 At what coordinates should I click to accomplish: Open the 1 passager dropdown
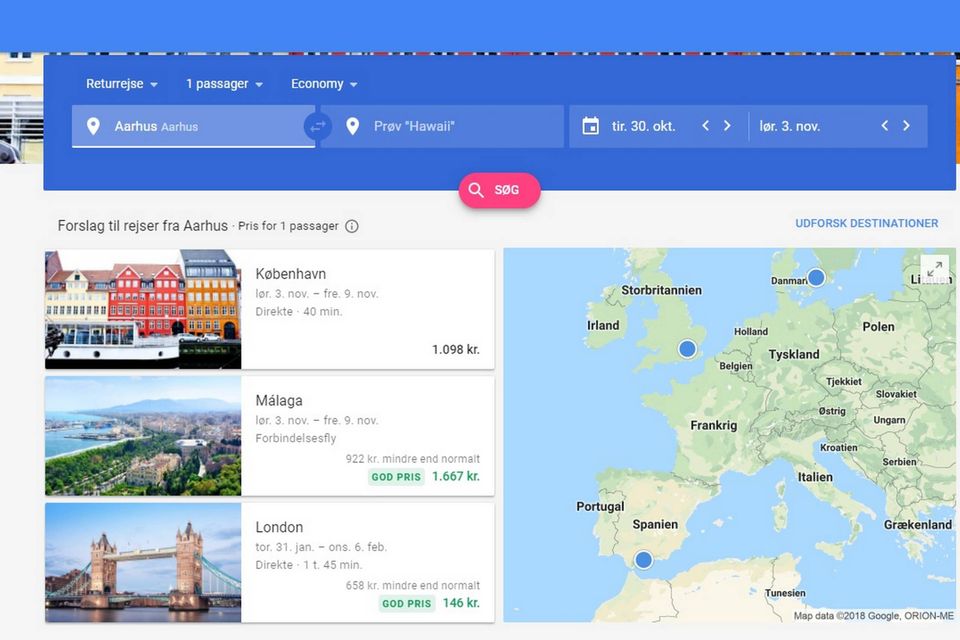(224, 84)
